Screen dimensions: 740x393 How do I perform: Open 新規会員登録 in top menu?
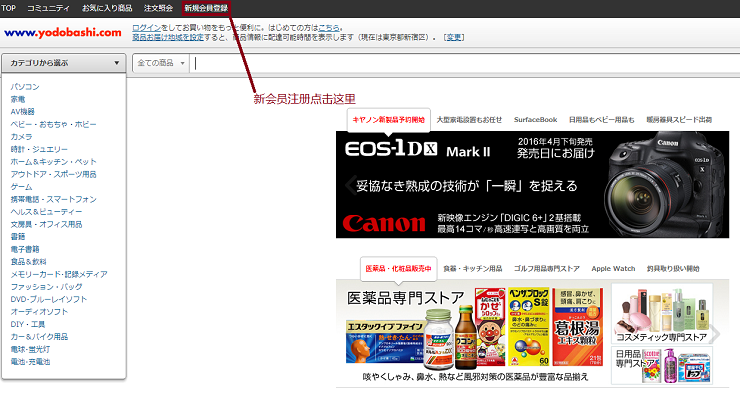coord(206,8)
